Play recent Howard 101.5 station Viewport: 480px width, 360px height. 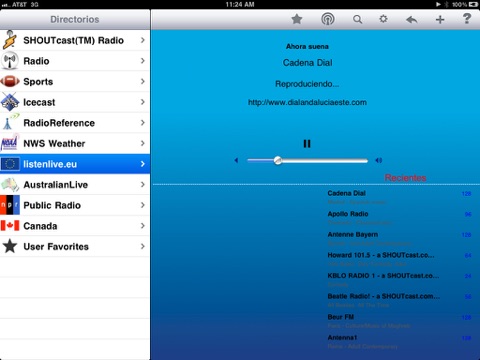[399, 259]
